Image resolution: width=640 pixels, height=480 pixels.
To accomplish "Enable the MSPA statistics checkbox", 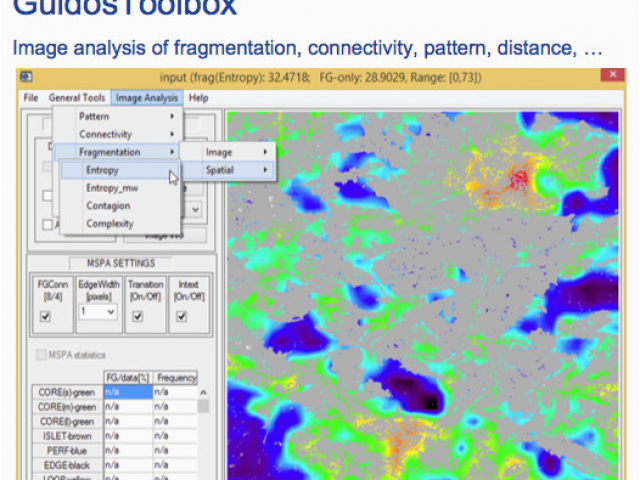I will point(41,355).
